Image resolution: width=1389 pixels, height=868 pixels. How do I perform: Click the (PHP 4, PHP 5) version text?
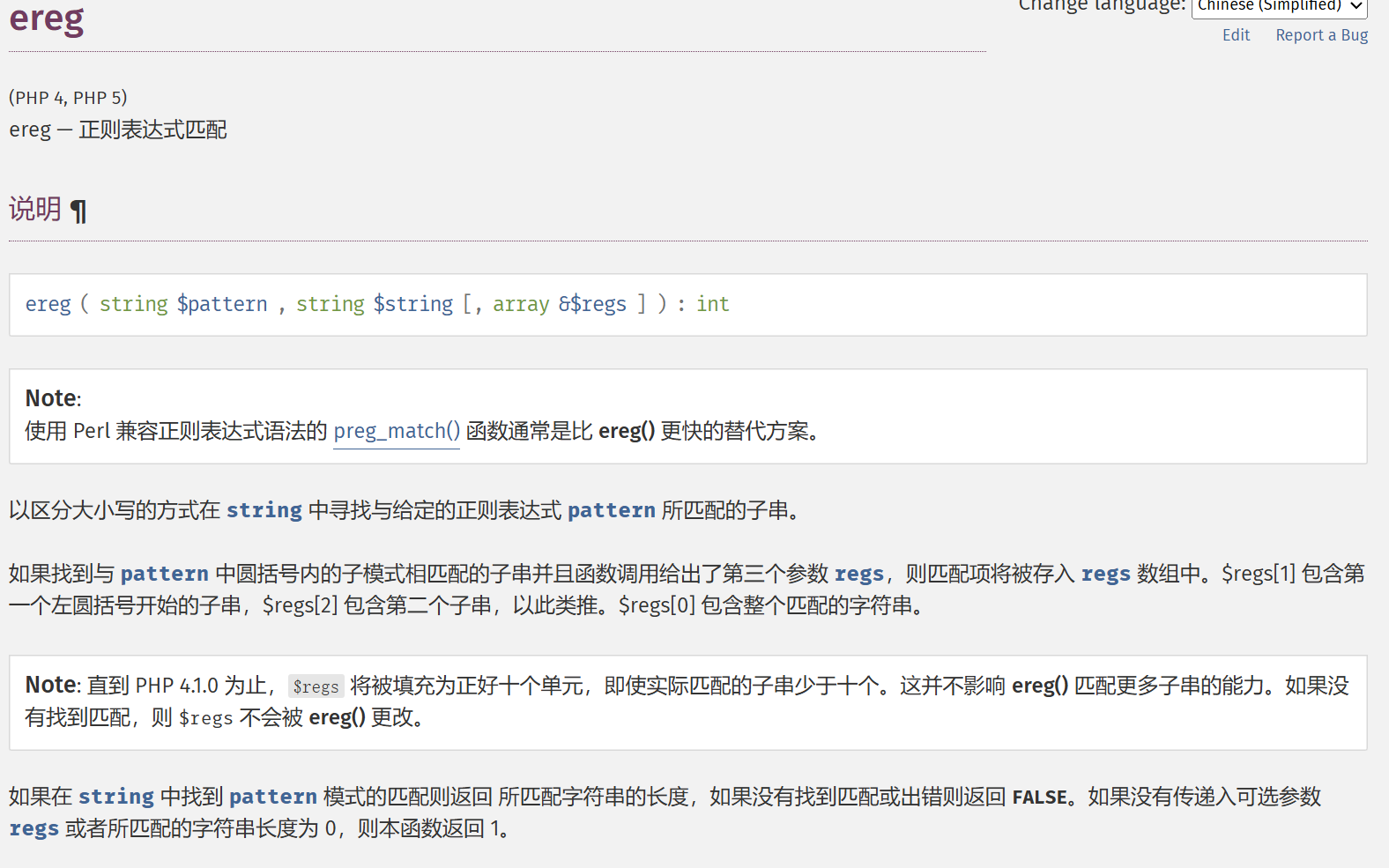pos(68,98)
